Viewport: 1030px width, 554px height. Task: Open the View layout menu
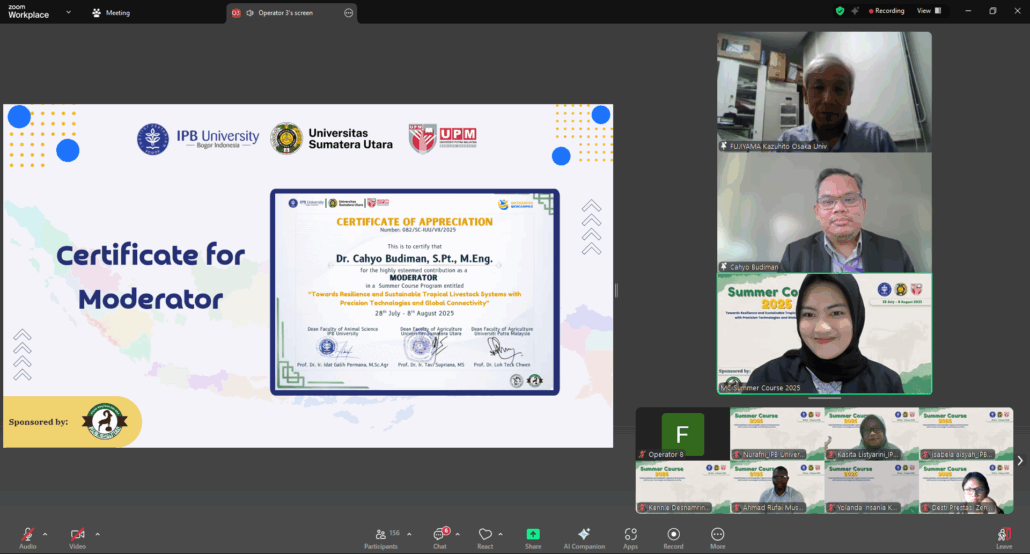tap(928, 11)
